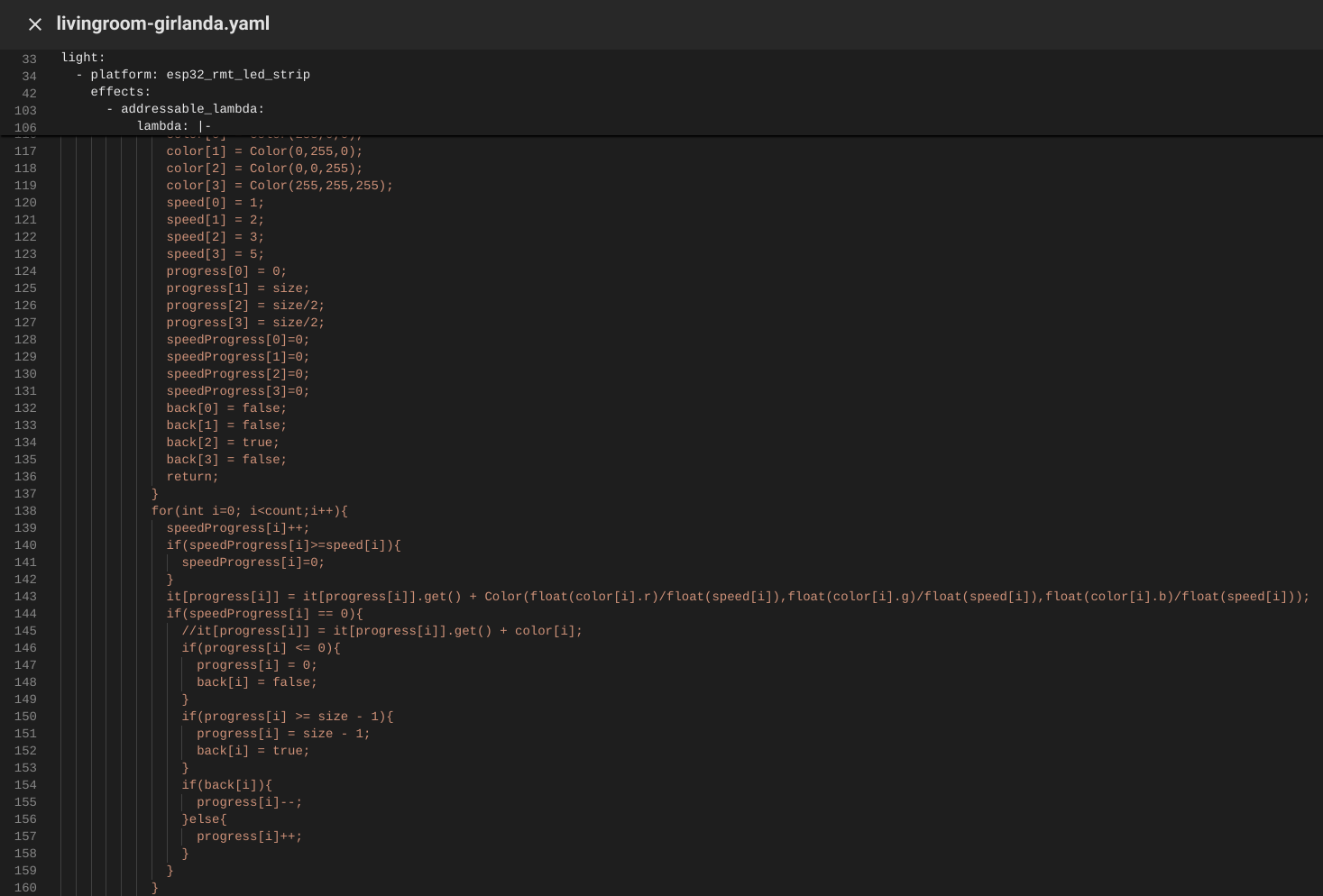Jump to sticky 'lambda: |-' line
The width and height of the screenshot is (1323, 896).
[x=173, y=126]
